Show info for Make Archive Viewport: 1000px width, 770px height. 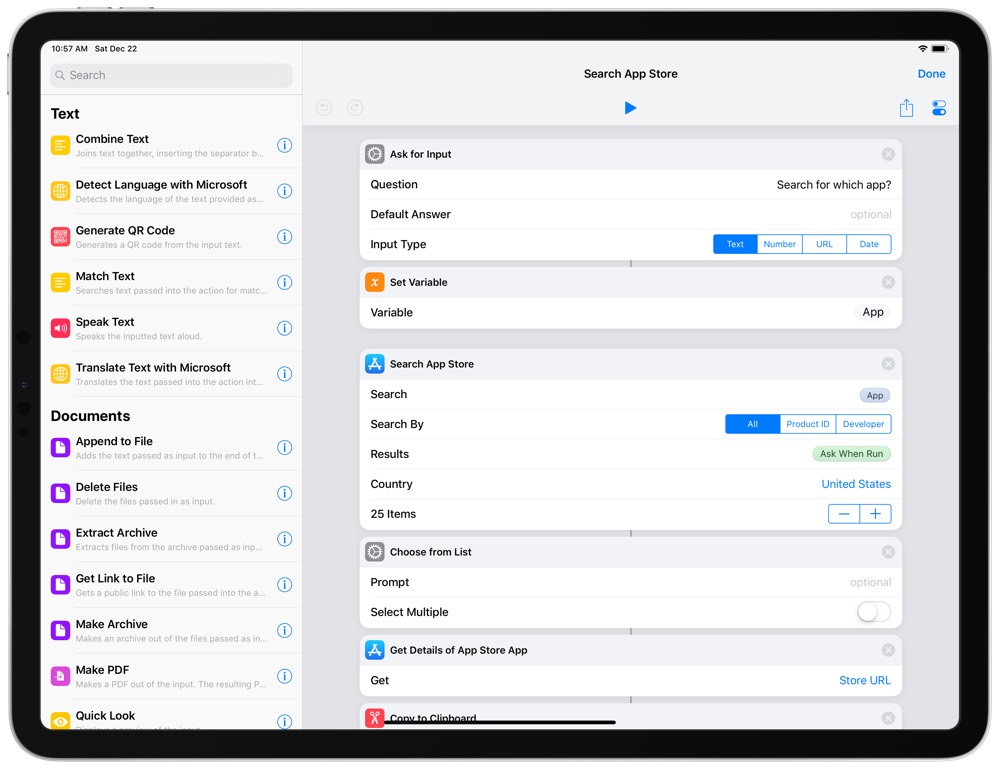pyautogui.click(x=284, y=630)
